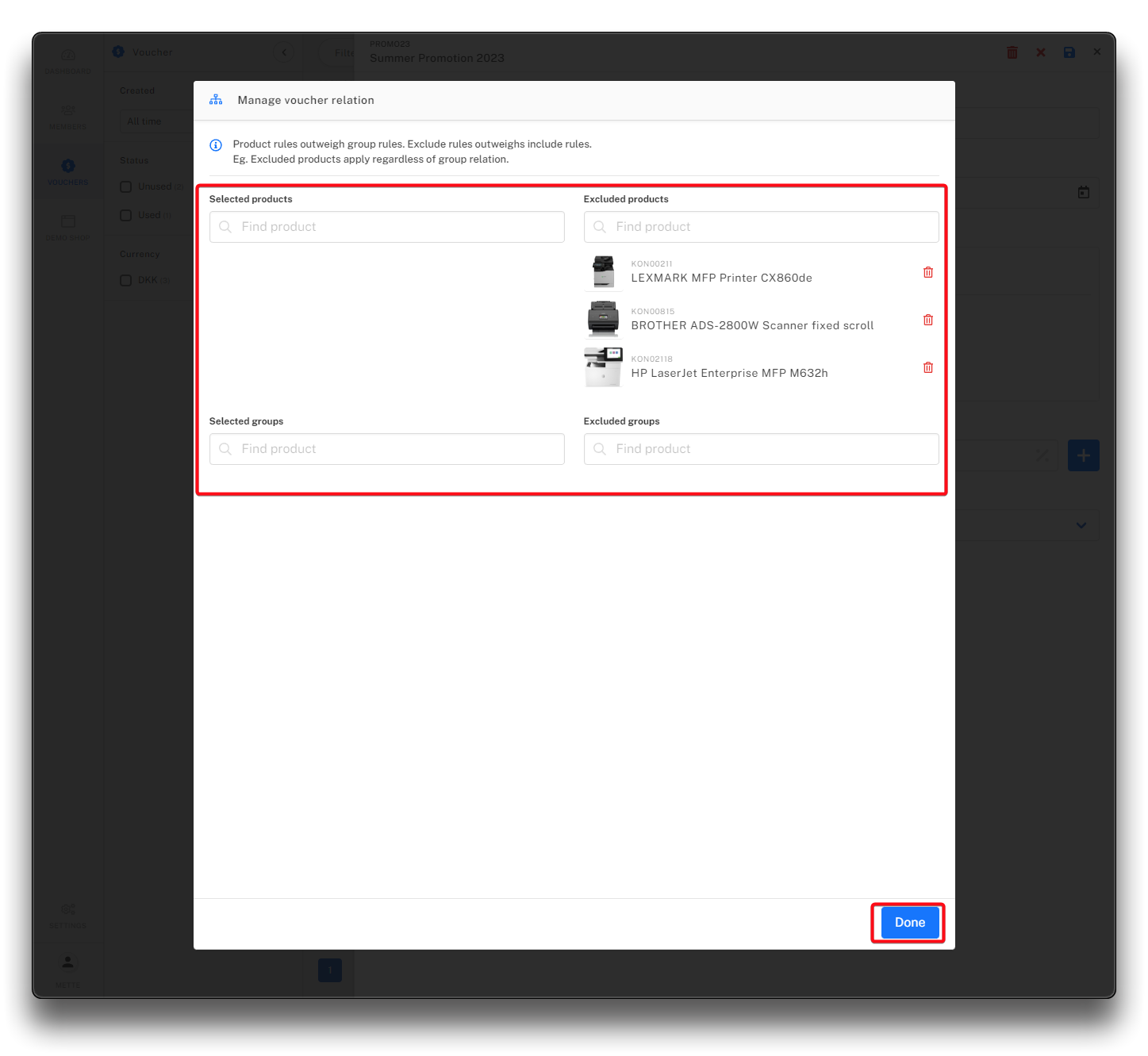Open Members in the sidebar
This screenshot has height=1056, width=1148.
(x=68, y=116)
